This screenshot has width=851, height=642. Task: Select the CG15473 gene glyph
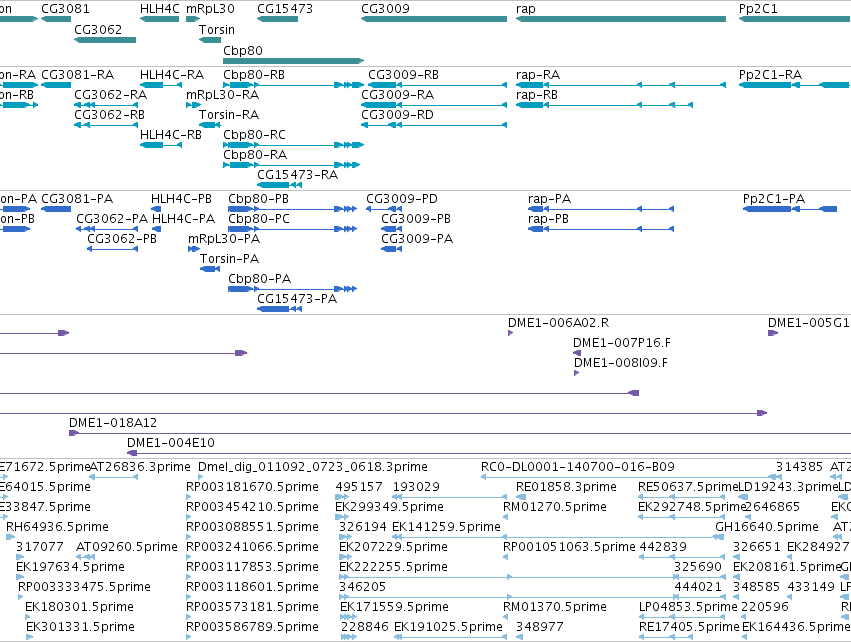(x=277, y=19)
